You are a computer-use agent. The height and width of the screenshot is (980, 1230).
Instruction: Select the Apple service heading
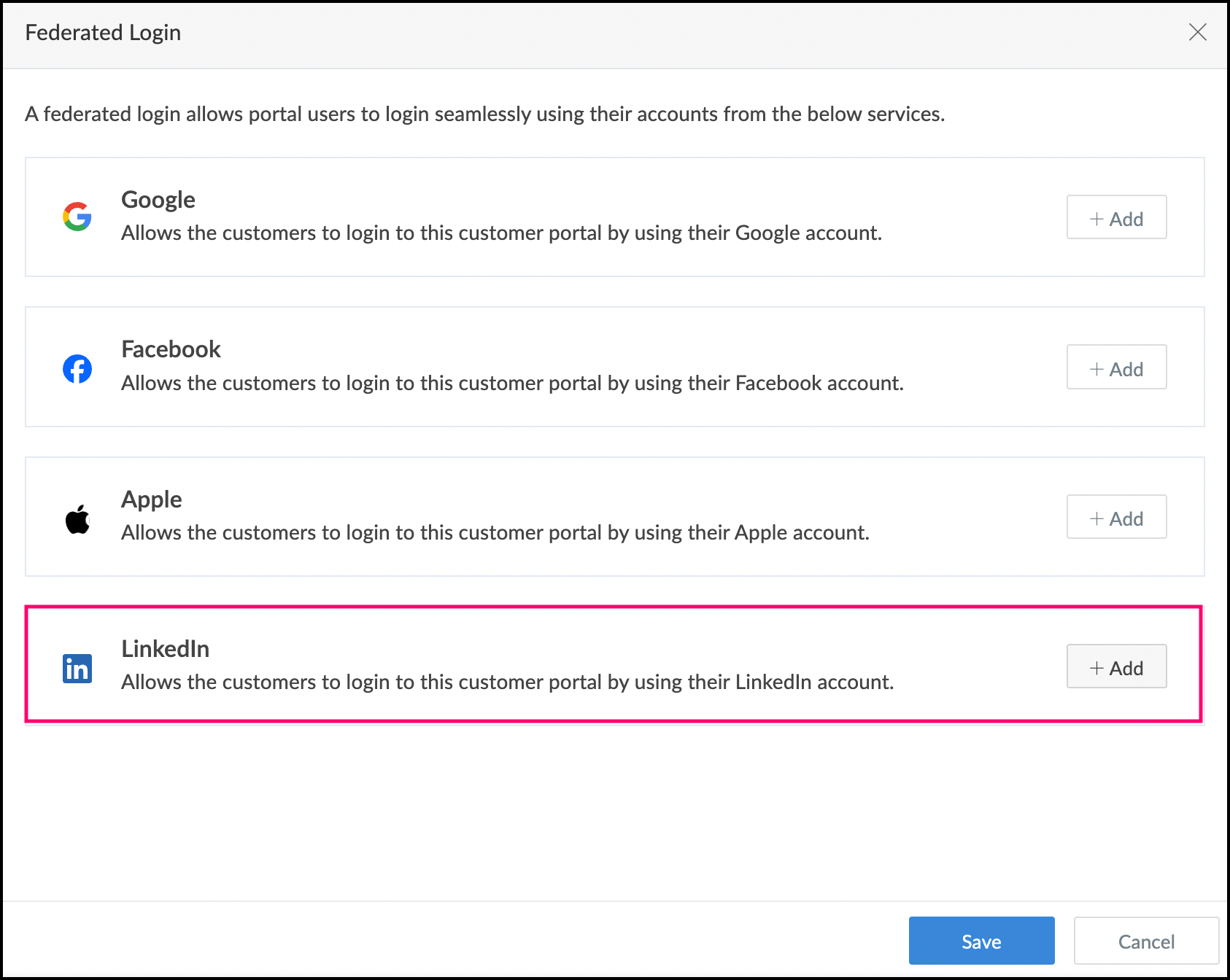pyautogui.click(x=152, y=499)
